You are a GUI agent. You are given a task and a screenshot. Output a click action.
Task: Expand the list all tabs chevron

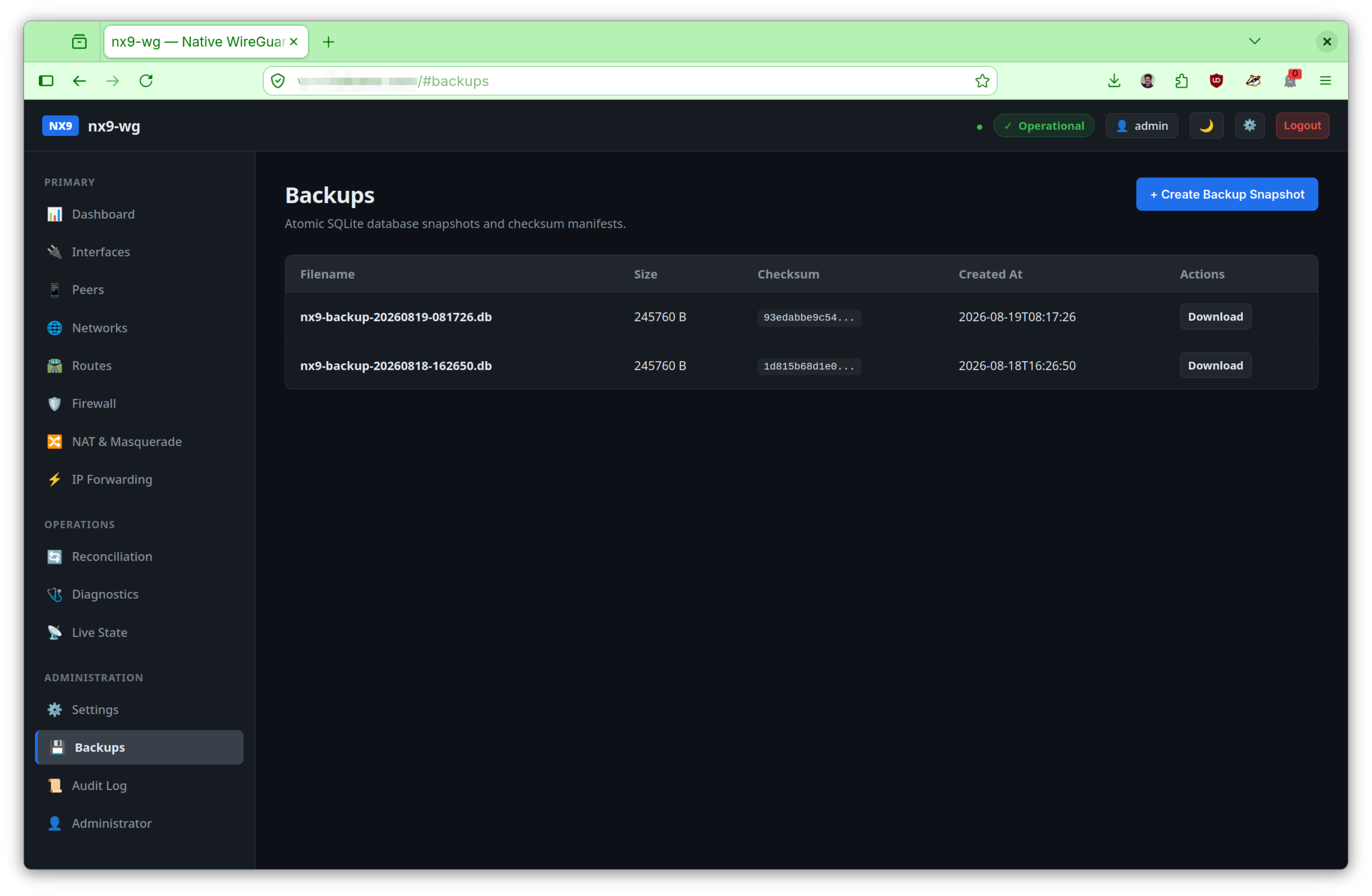[x=1254, y=42]
